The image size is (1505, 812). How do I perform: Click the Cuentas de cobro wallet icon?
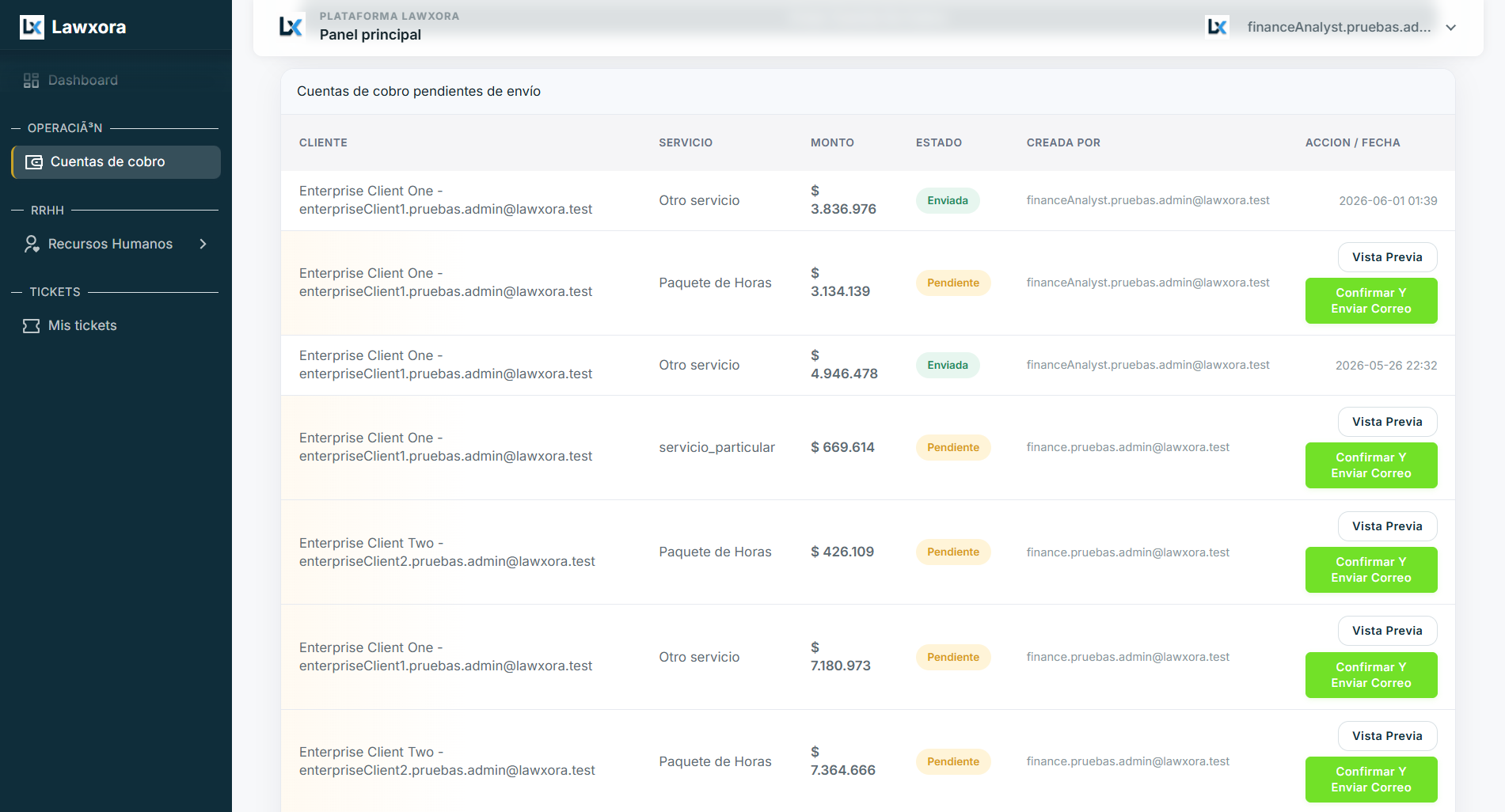point(34,162)
